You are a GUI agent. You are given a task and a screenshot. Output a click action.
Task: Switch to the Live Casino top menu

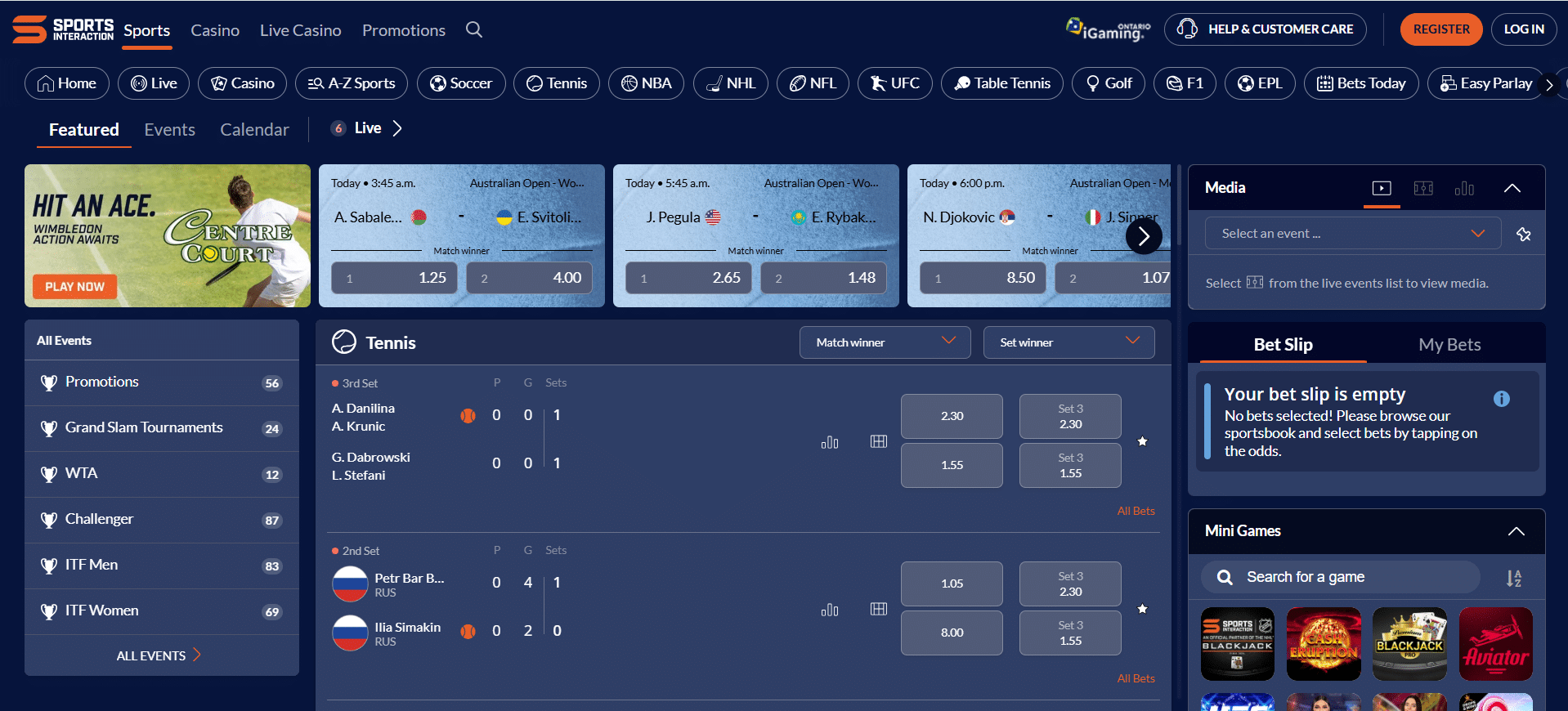pyautogui.click(x=301, y=30)
